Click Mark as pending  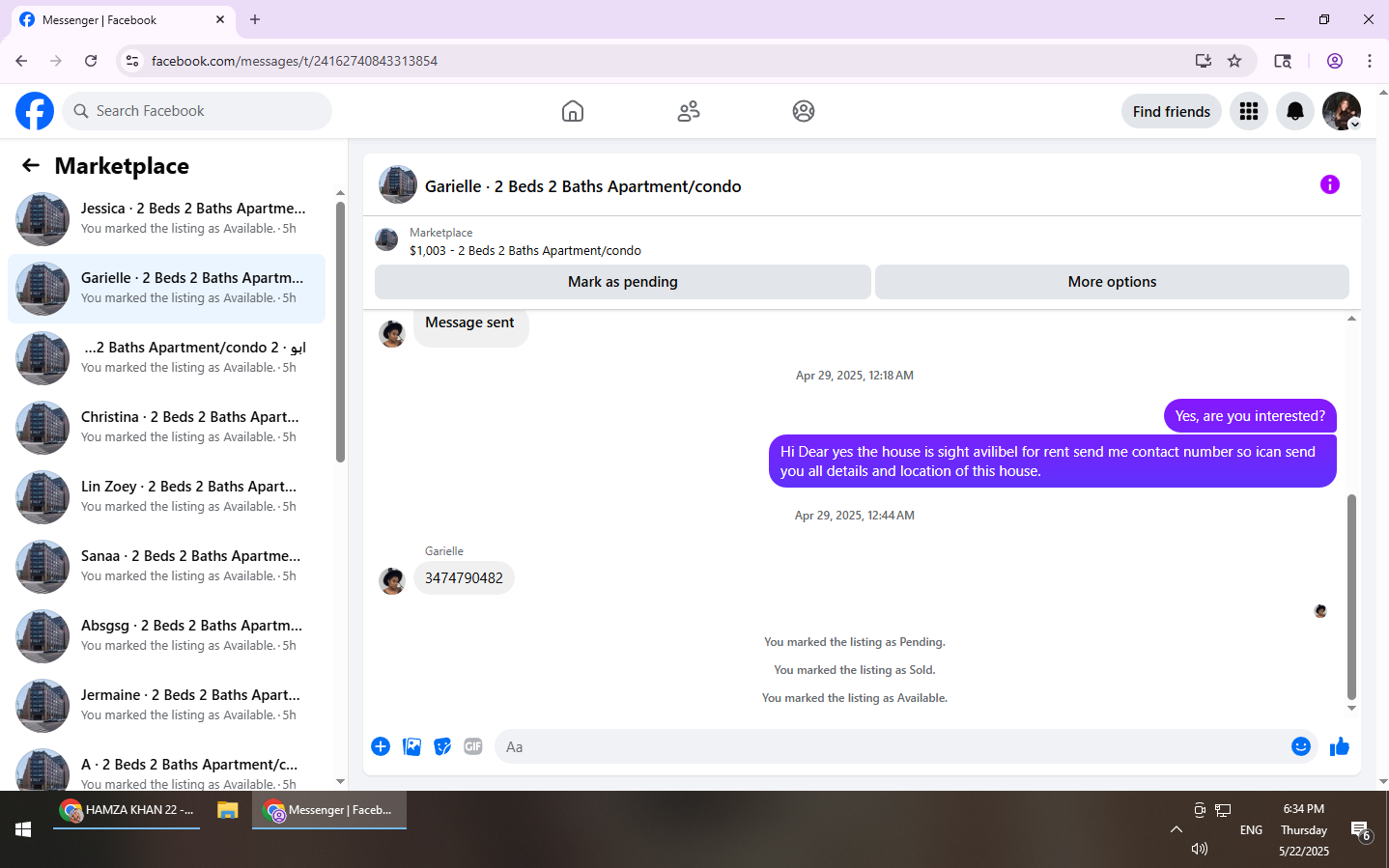pyautogui.click(x=623, y=282)
